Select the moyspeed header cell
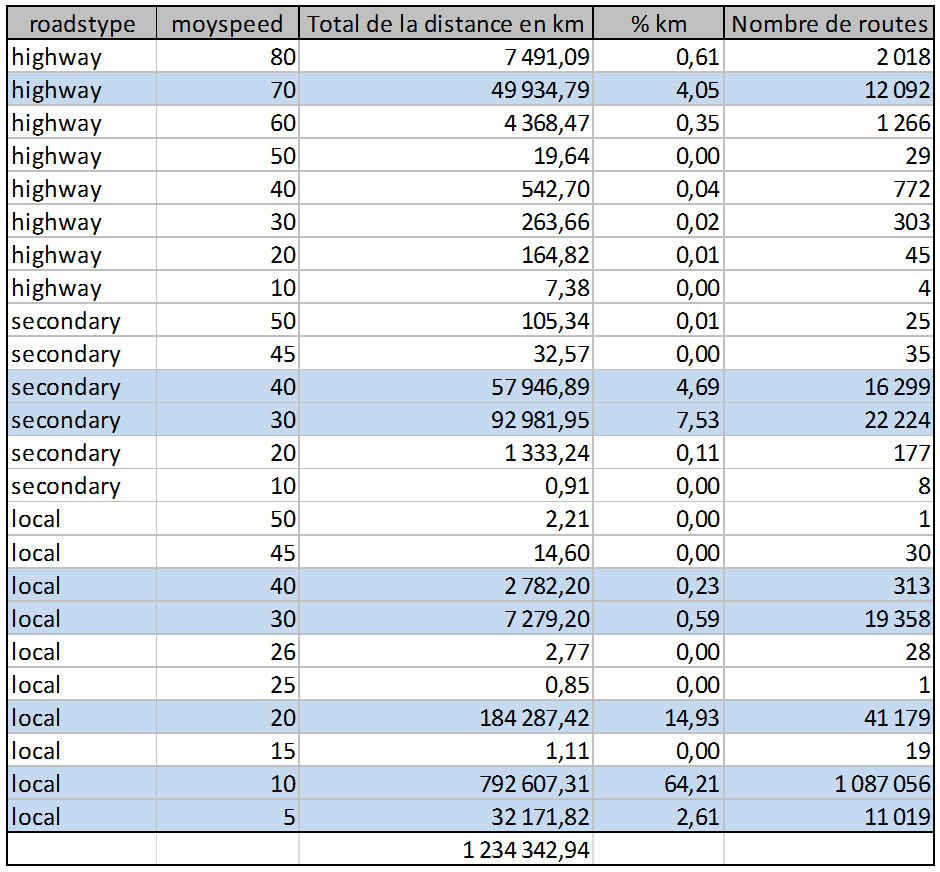940x872 pixels. pyautogui.click(x=227, y=24)
